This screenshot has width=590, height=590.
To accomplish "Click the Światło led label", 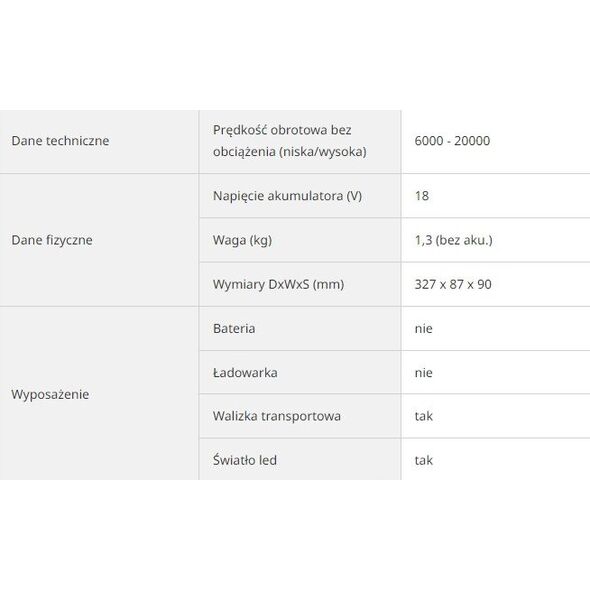I will tap(245, 460).
